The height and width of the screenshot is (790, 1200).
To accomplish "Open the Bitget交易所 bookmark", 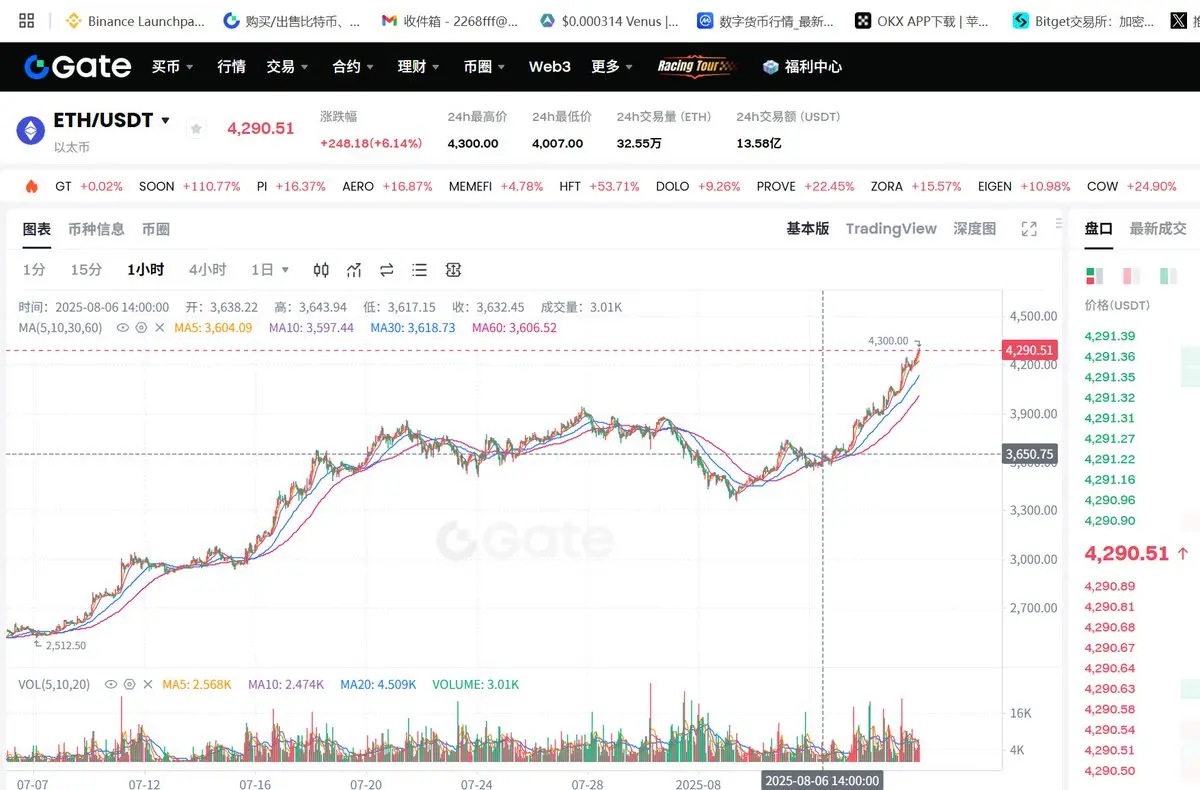I will tap(1083, 20).
